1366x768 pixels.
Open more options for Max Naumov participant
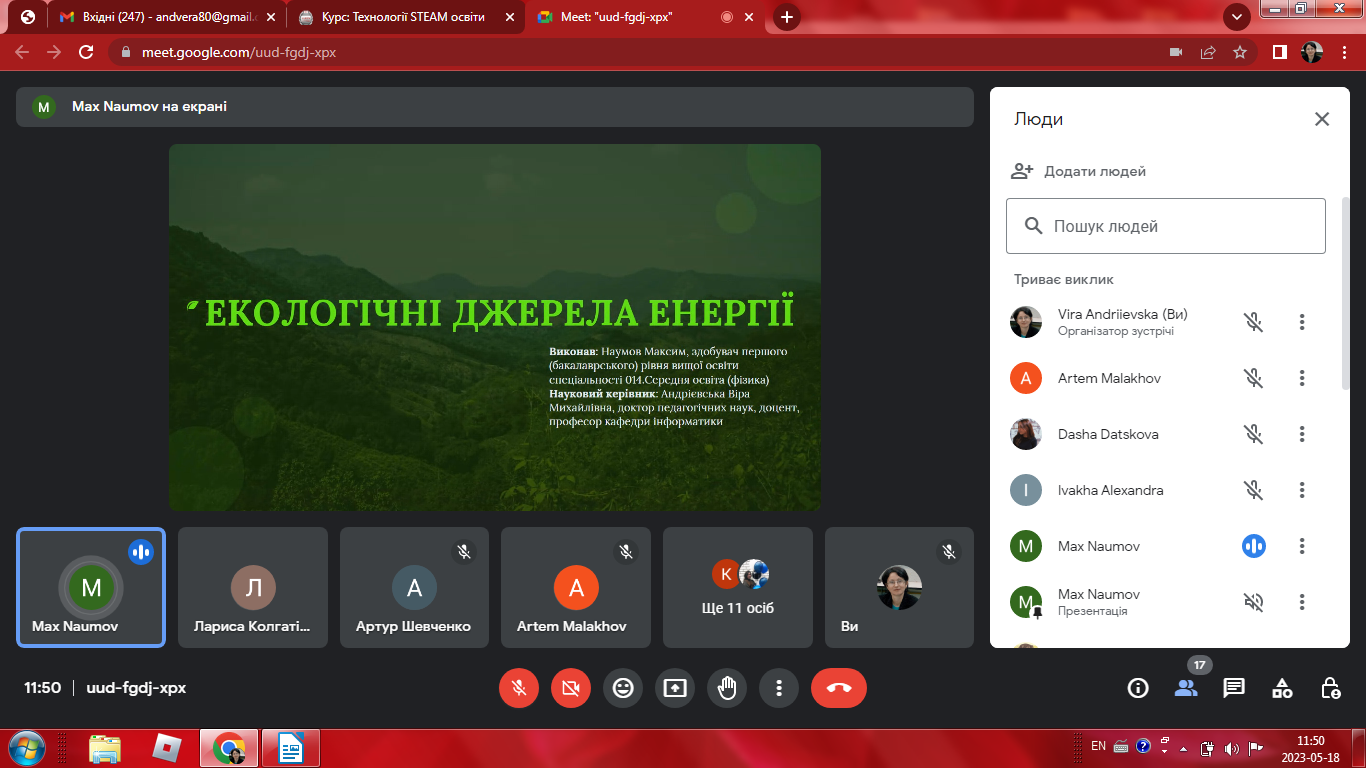[x=1302, y=546]
